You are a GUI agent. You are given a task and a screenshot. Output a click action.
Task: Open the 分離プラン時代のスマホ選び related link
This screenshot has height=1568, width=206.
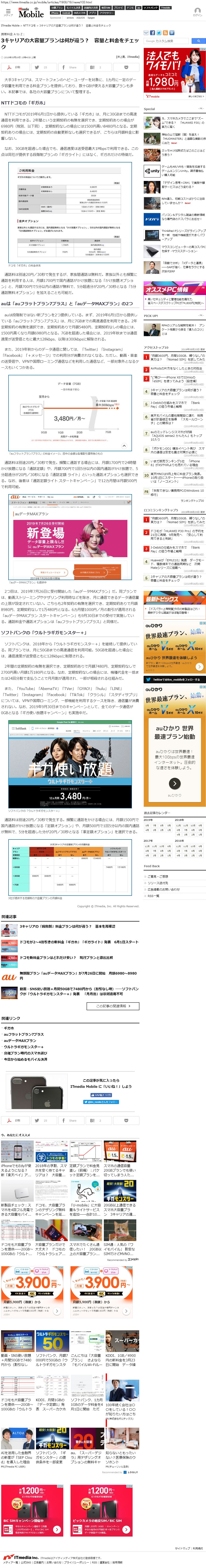coord(26,1053)
